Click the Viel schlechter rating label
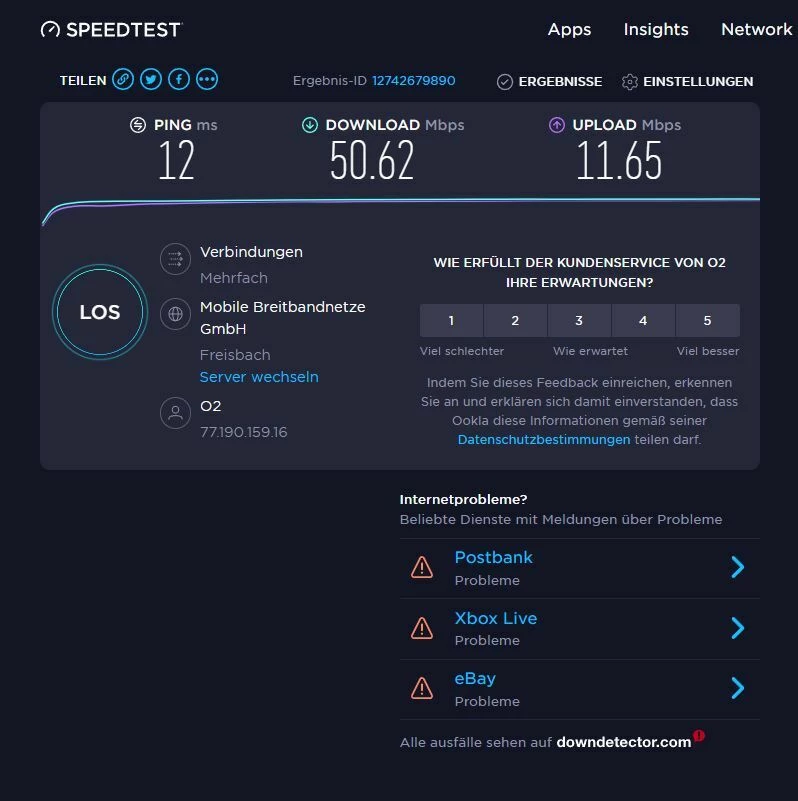 coord(462,351)
